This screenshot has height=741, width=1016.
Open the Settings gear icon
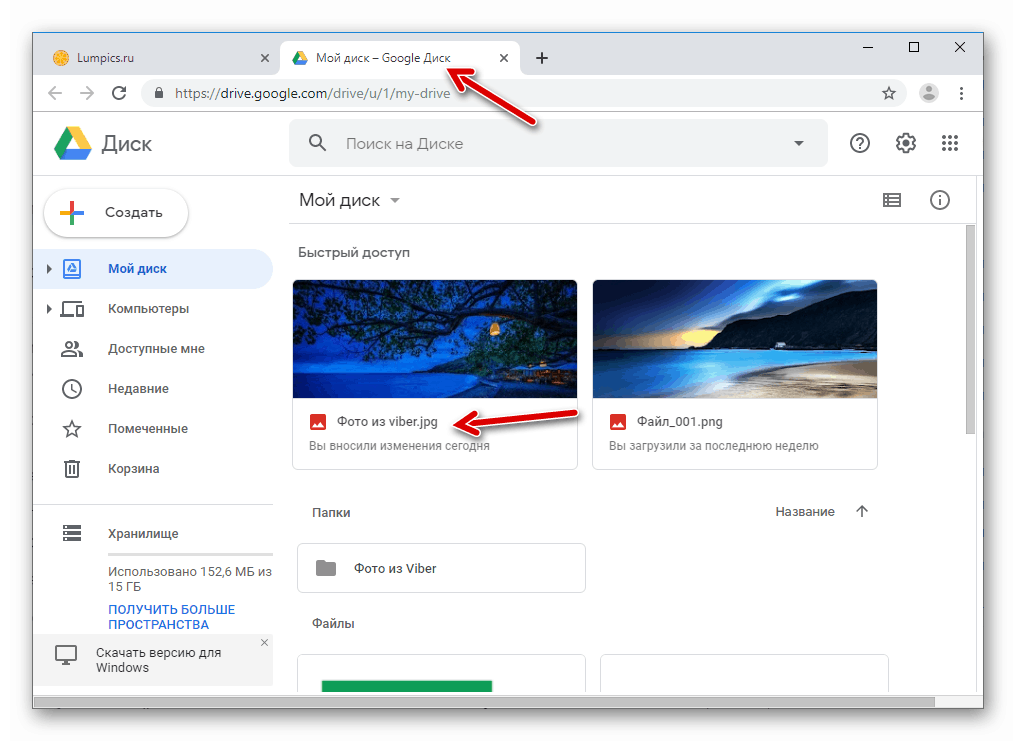pyautogui.click(x=906, y=143)
